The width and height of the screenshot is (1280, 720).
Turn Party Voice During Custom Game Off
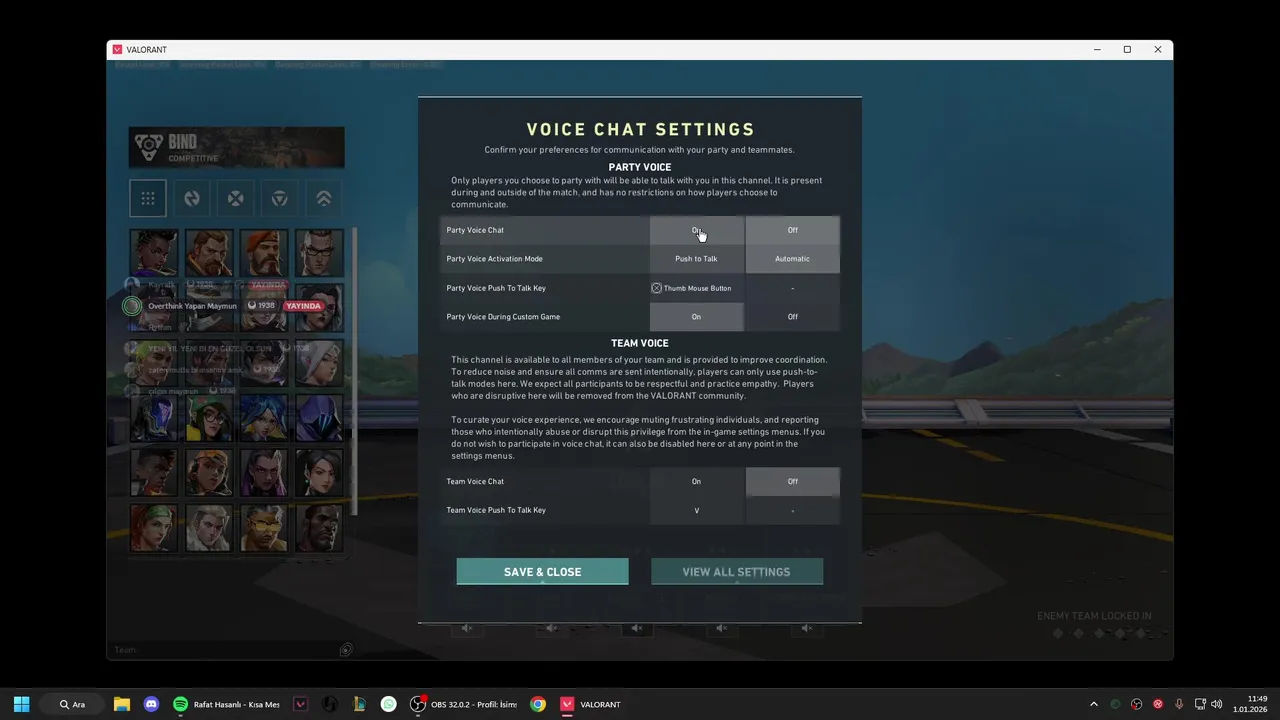click(793, 317)
